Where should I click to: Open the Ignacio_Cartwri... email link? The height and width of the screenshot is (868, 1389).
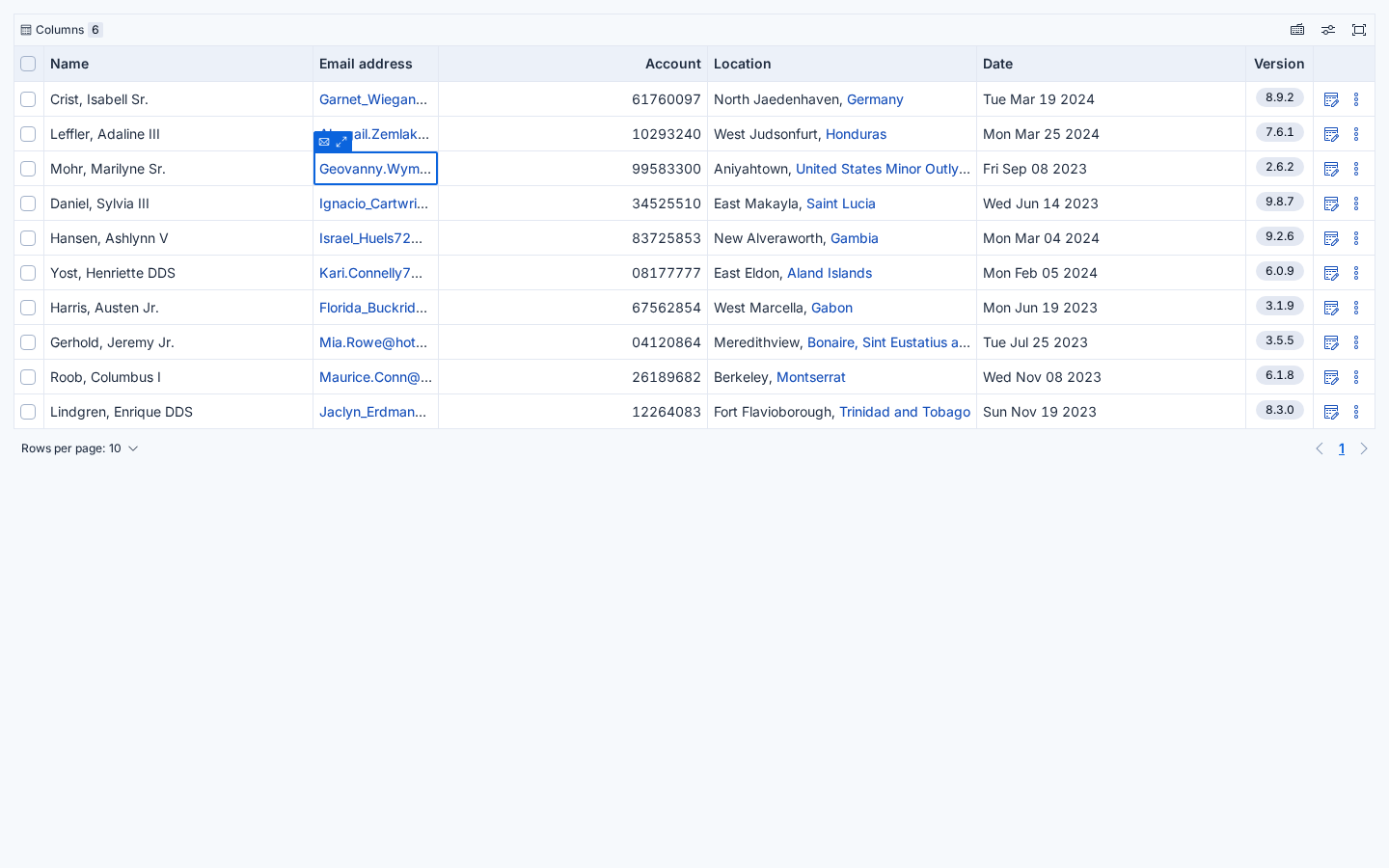(x=374, y=203)
